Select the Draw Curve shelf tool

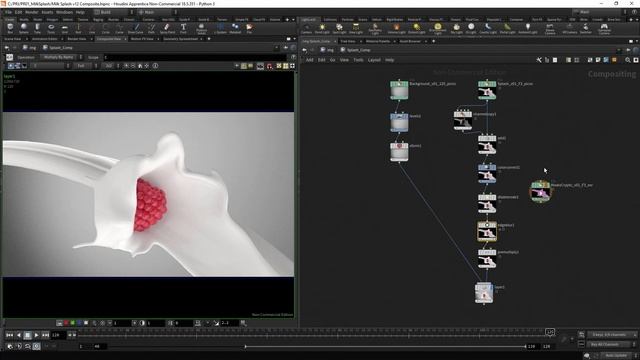pyautogui.click(x=136, y=28)
